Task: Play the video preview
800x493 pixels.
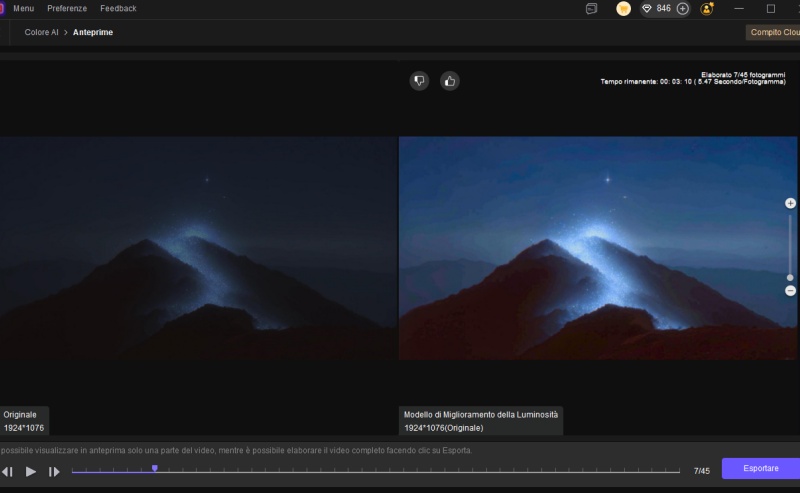Action: point(31,471)
